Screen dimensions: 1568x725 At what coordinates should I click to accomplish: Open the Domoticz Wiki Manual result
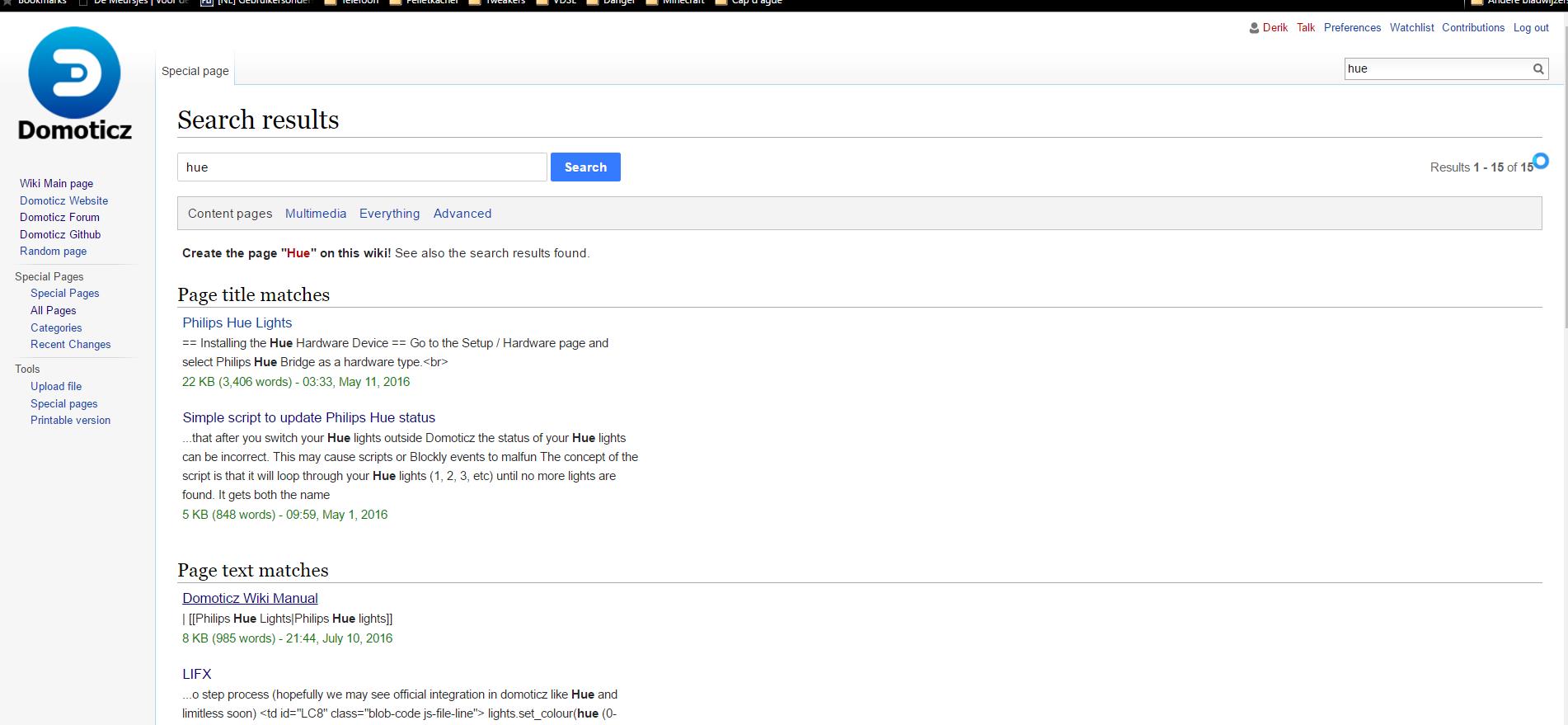250,598
